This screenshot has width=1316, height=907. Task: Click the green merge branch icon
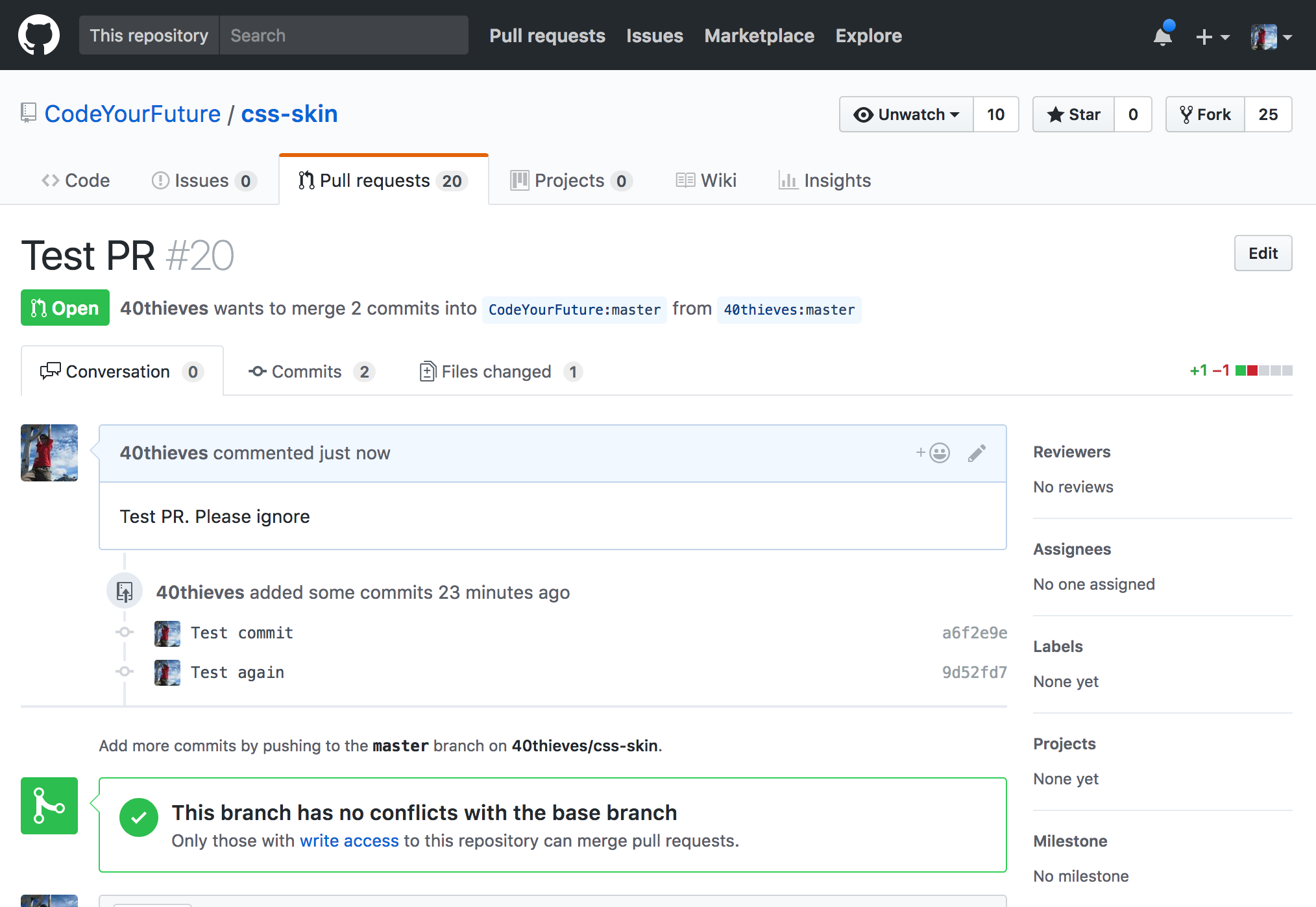[49, 806]
